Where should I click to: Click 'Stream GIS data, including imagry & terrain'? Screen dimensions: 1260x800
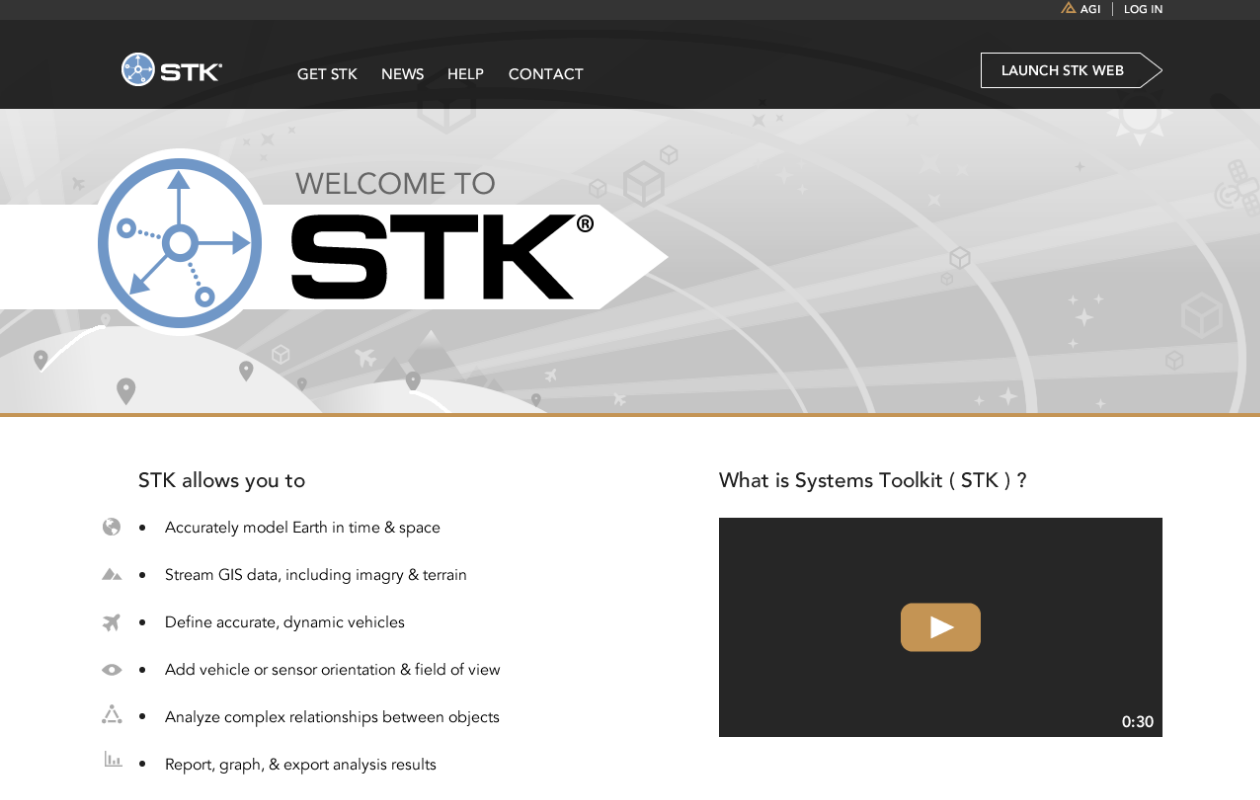[316, 575]
